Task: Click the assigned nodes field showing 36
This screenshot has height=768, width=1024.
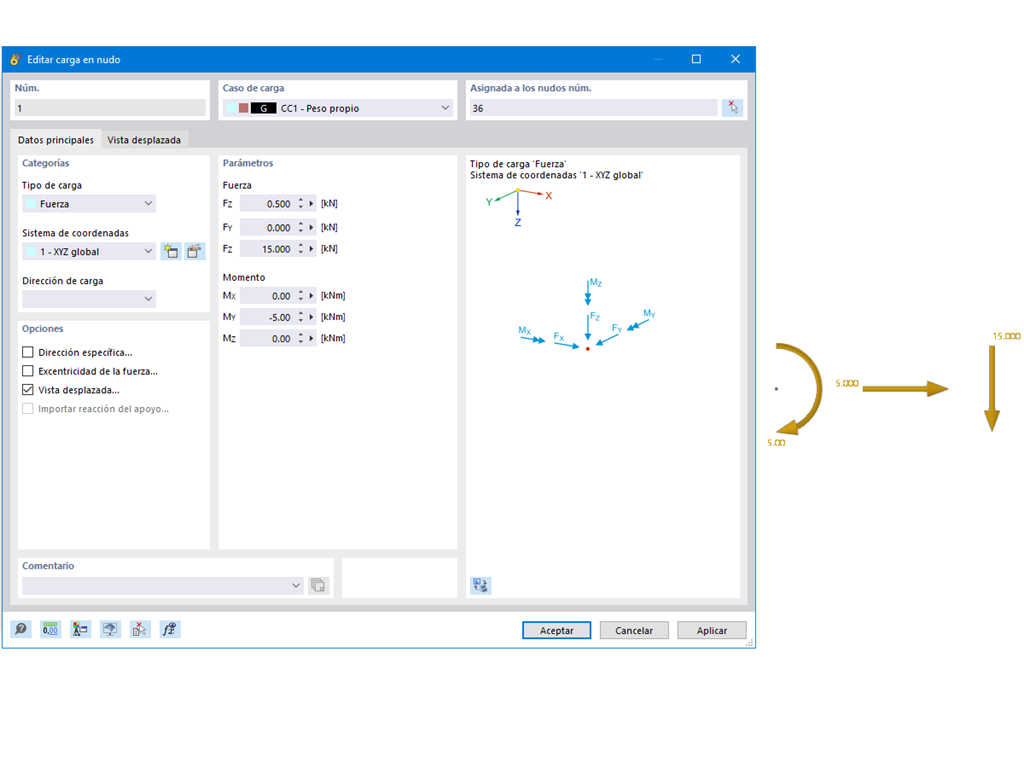Action: click(x=594, y=108)
